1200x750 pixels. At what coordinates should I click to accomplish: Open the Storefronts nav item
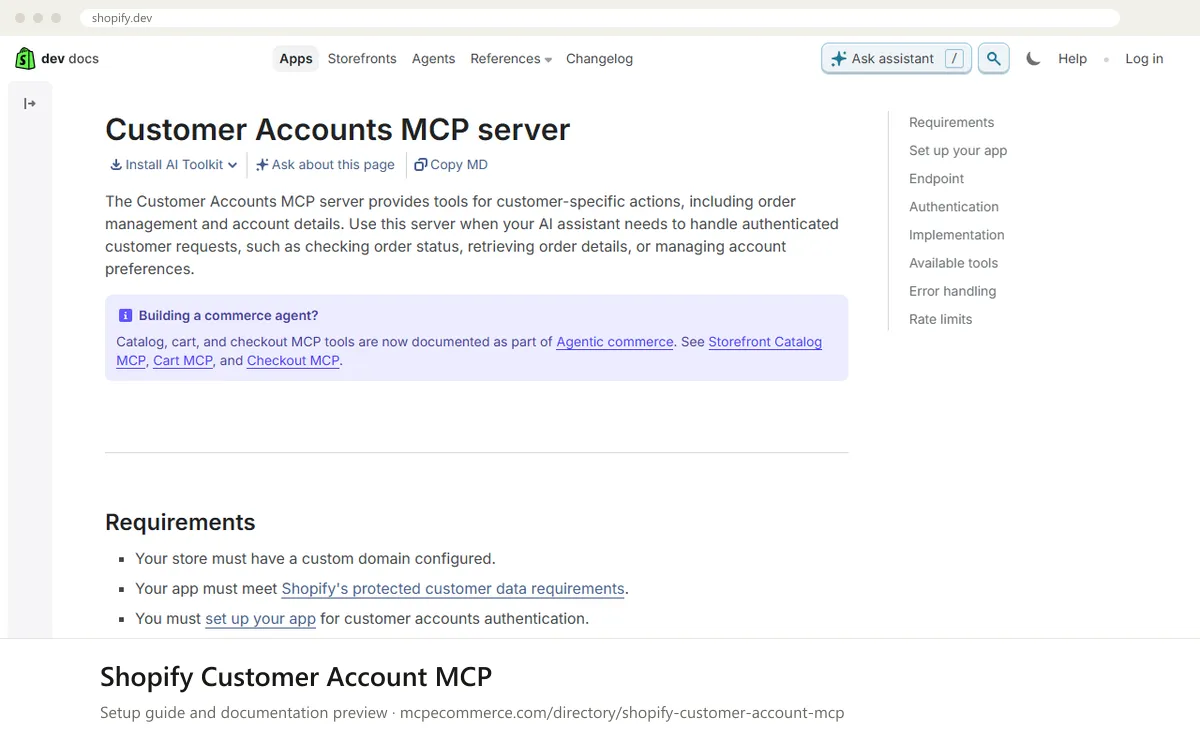[x=362, y=59]
